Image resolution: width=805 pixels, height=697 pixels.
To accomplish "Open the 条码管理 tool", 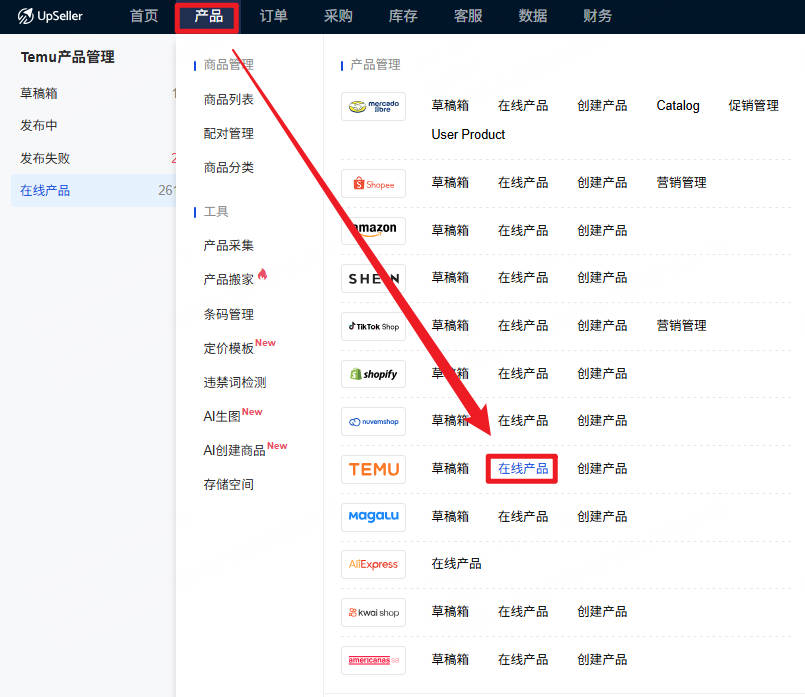I will pos(228,314).
